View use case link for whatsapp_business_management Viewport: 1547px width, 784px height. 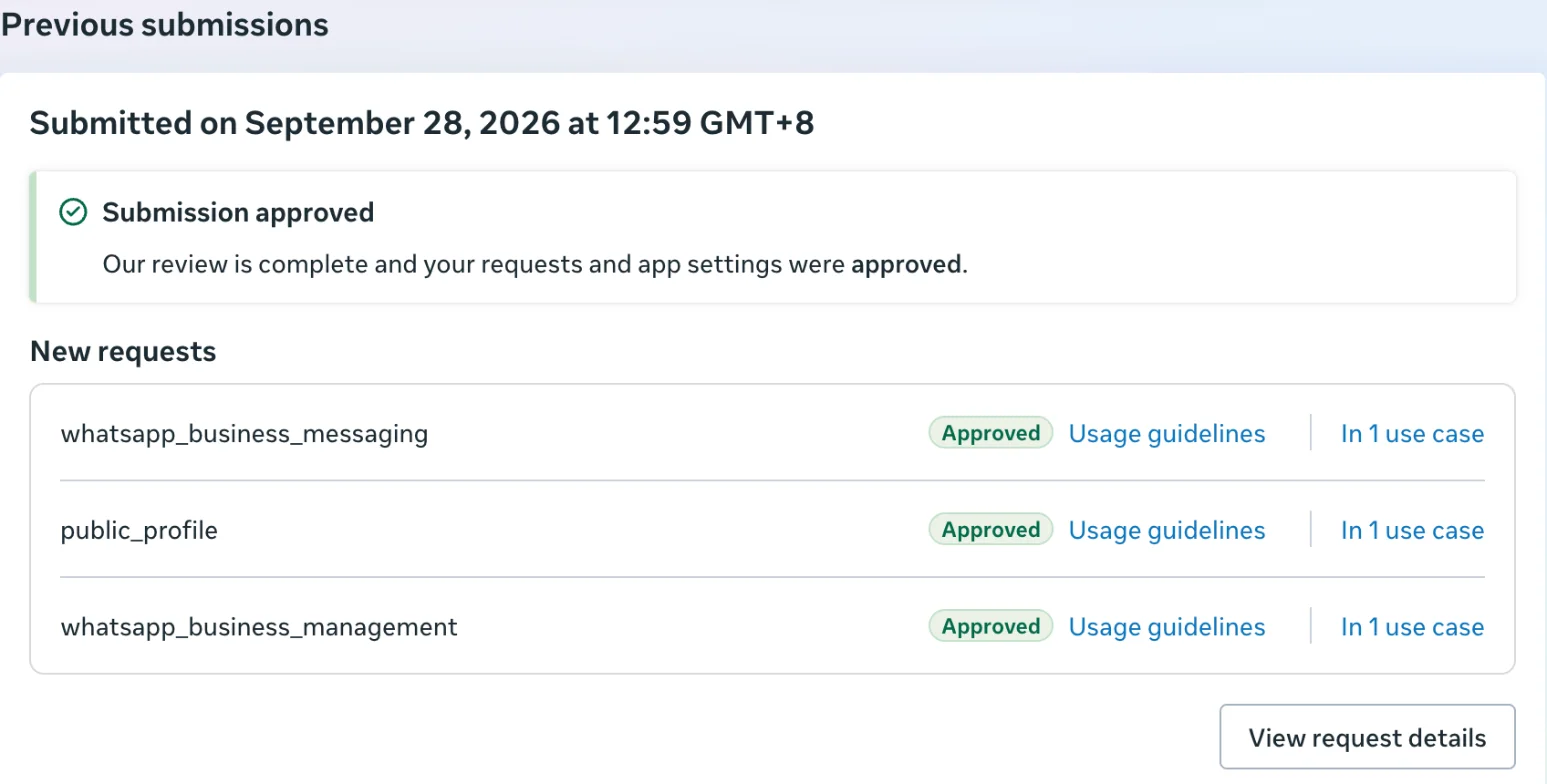coord(1412,627)
